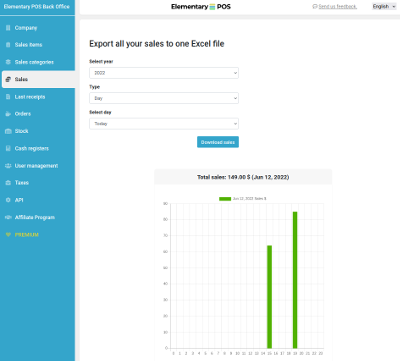Click the Orders icon in sidebar
This screenshot has height=361, width=400.
click(8, 114)
